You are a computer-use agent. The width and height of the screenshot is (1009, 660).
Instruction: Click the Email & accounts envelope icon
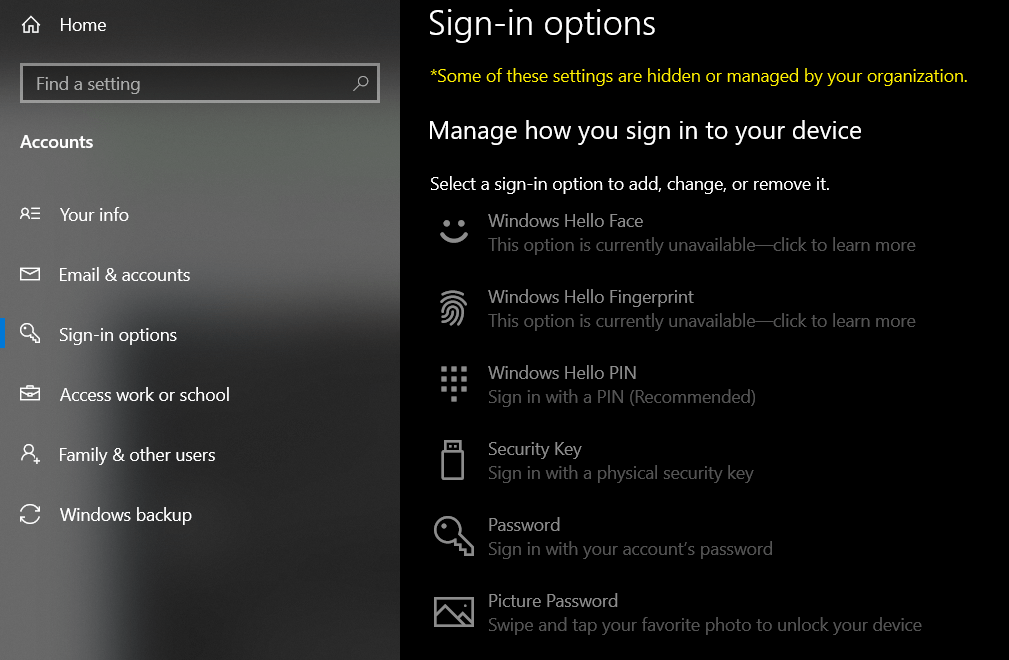click(x=30, y=274)
